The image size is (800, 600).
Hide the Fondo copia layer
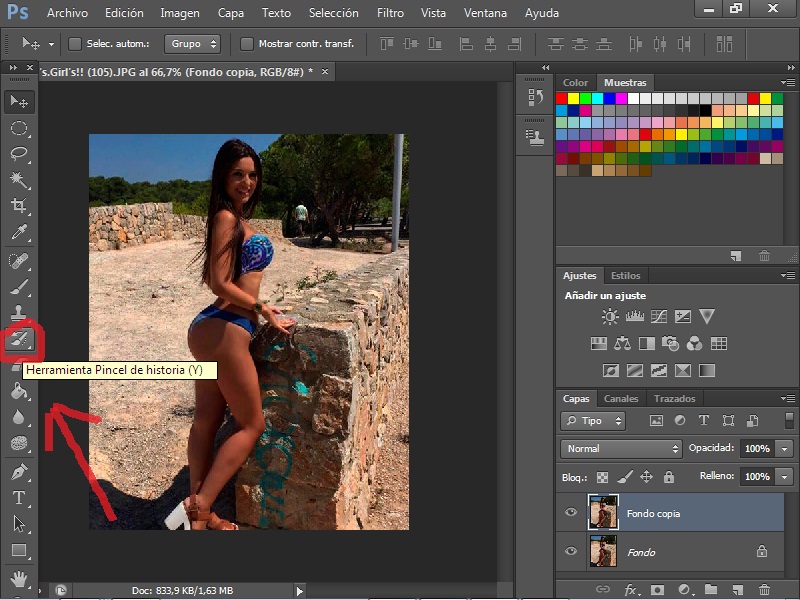(571, 513)
